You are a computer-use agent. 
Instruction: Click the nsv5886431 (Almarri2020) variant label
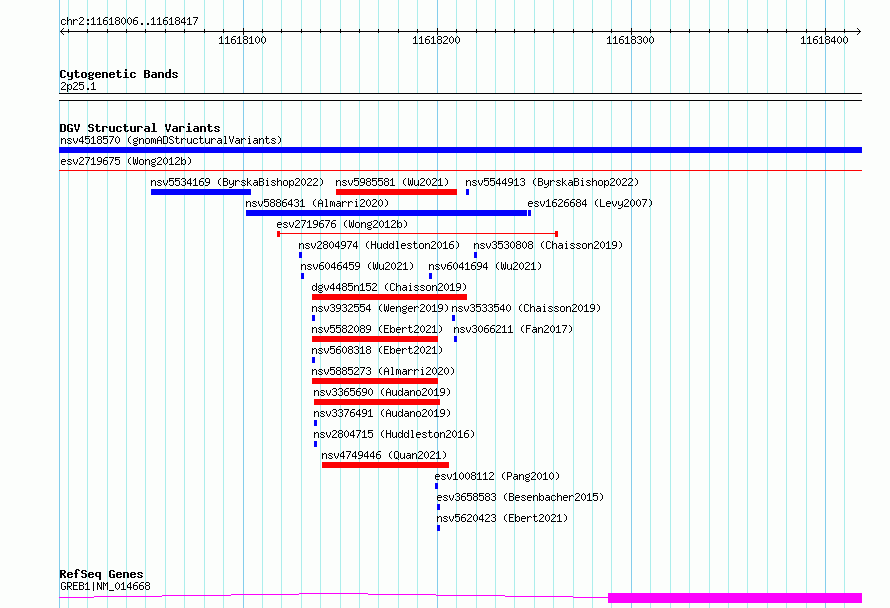pyautogui.click(x=317, y=203)
